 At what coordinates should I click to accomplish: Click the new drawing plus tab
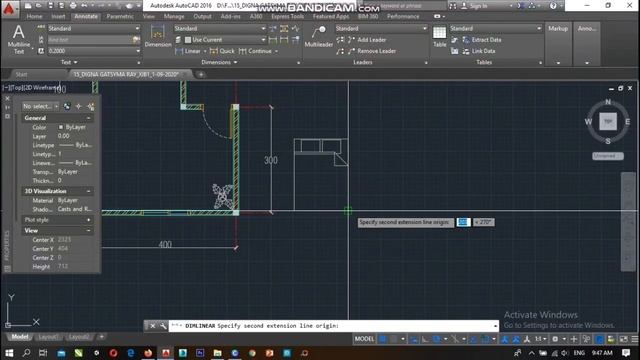[x=201, y=74]
